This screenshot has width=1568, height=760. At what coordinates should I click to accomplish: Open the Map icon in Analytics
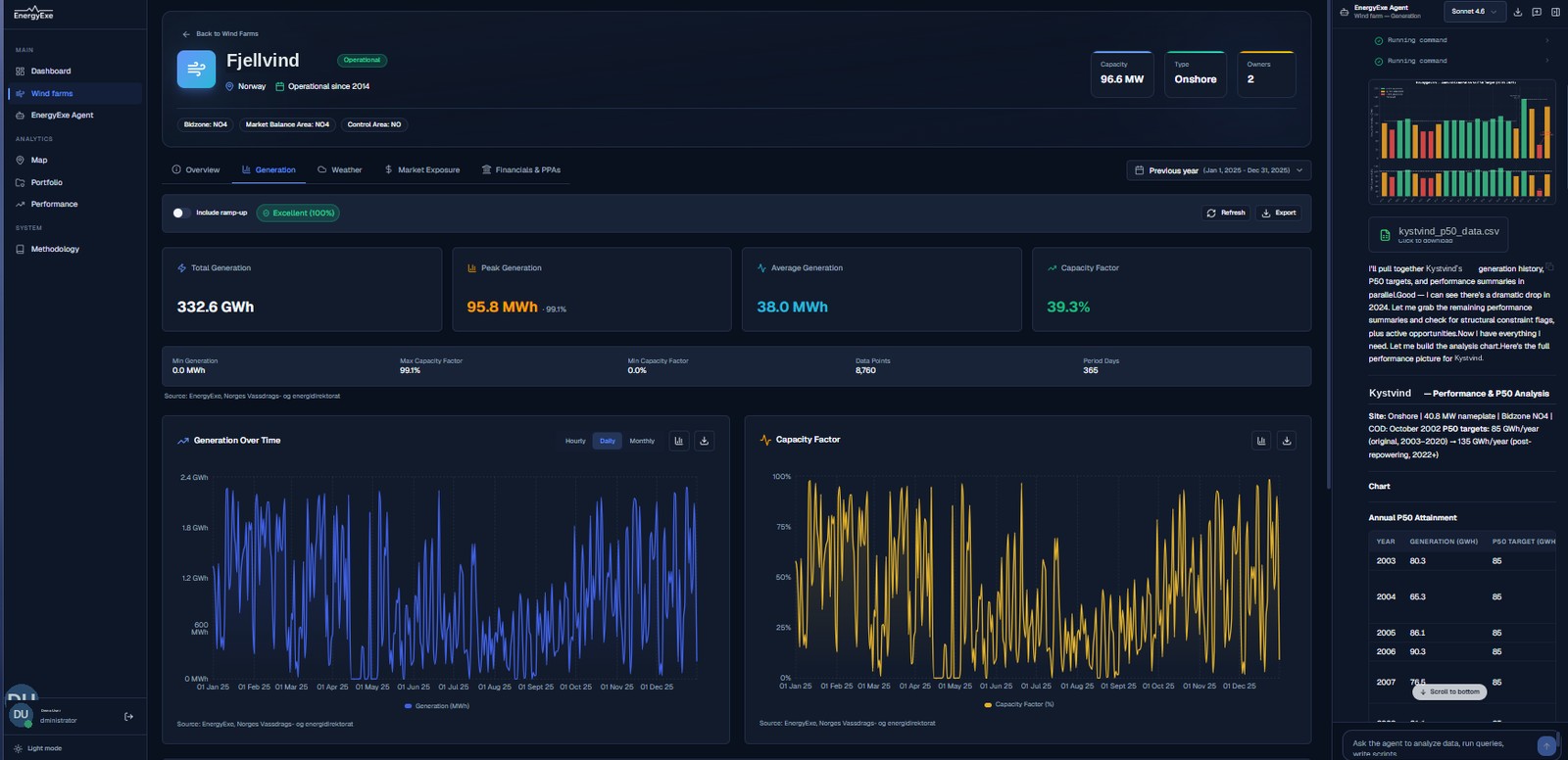(21, 160)
